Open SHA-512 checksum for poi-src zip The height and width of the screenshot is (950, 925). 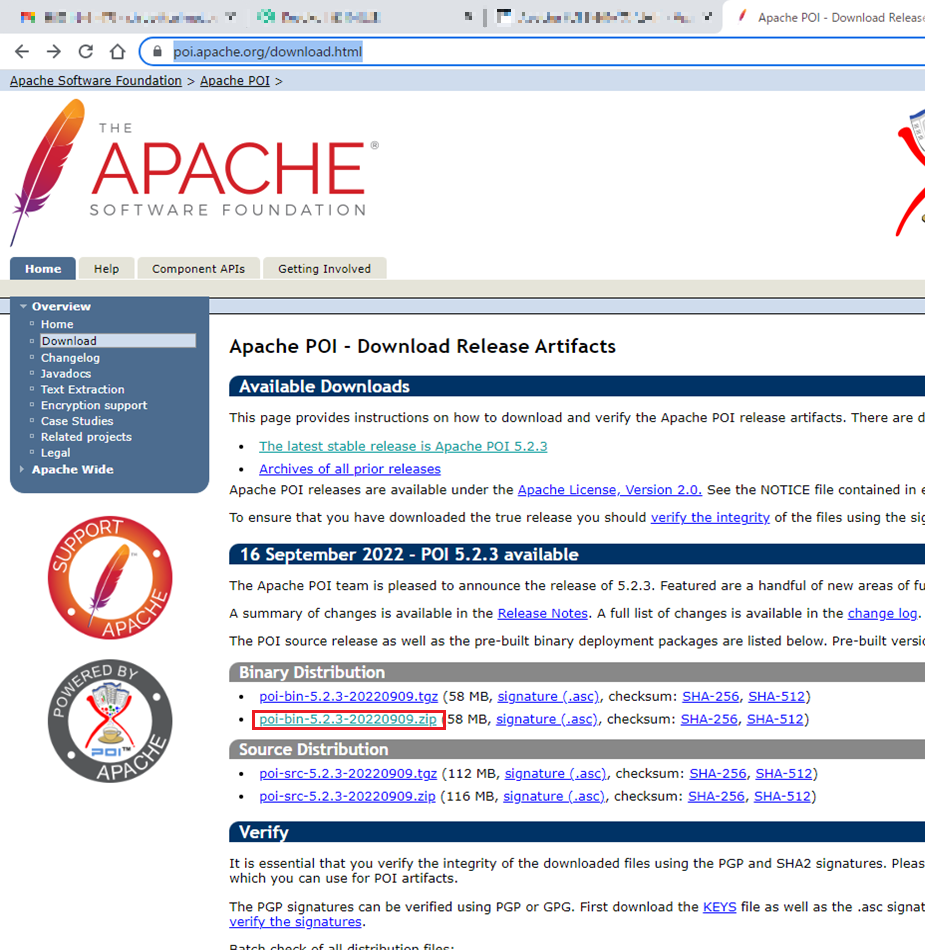pos(782,796)
